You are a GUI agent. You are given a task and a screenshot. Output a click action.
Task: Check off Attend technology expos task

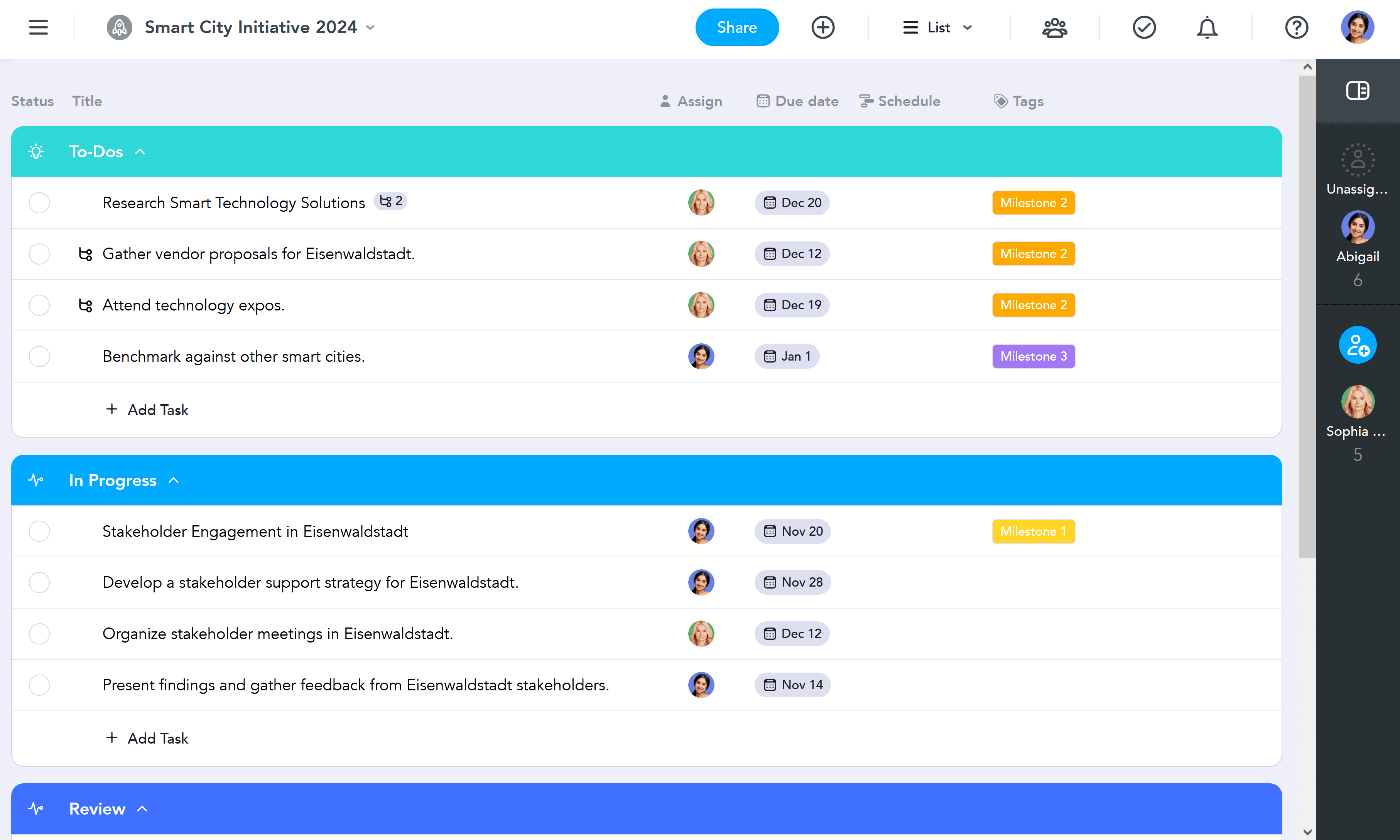pyautogui.click(x=39, y=305)
